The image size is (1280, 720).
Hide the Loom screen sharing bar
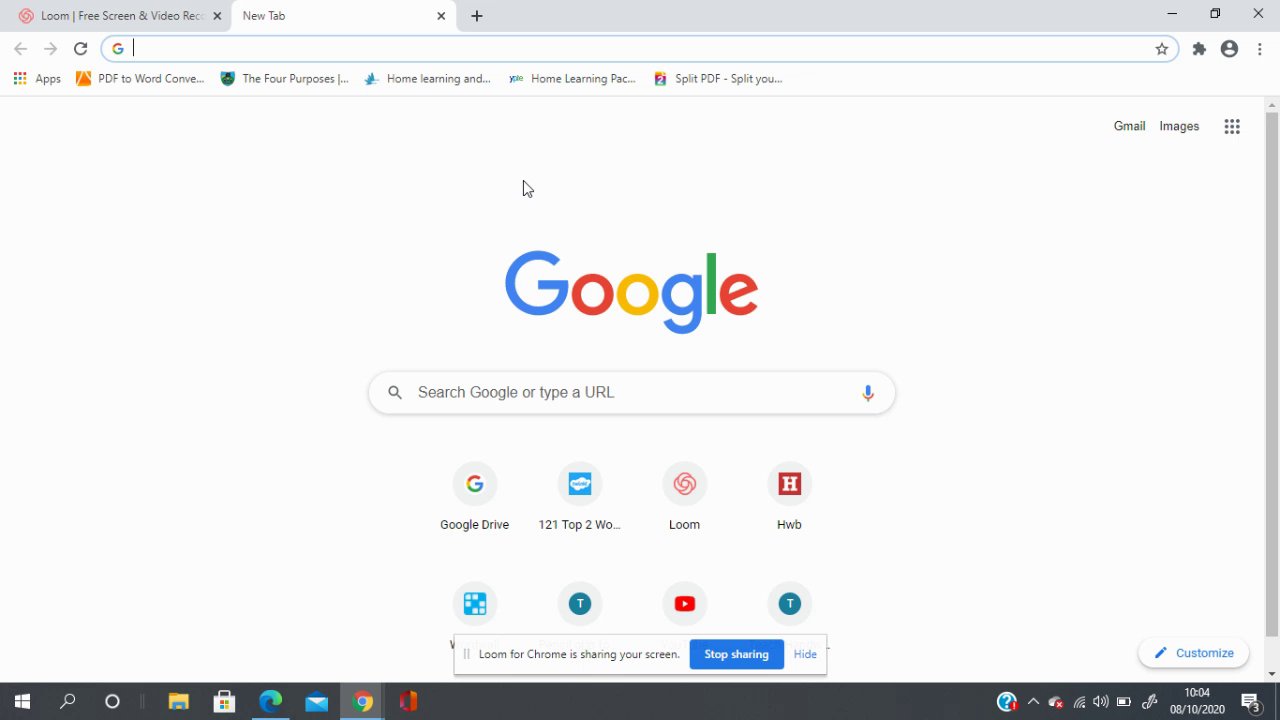click(805, 654)
